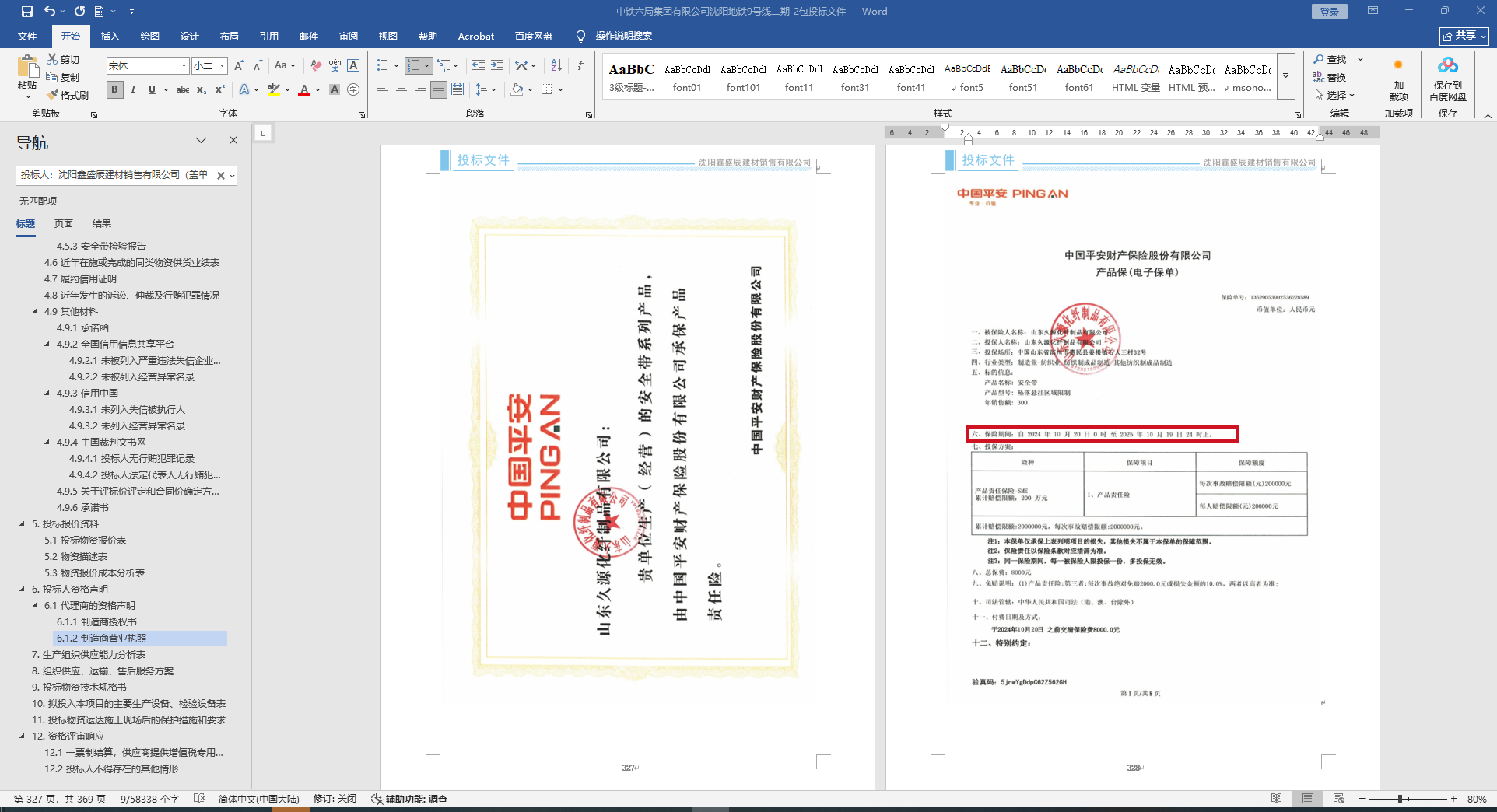
Task: Open Find in the editing group
Action: (1330, 59)
